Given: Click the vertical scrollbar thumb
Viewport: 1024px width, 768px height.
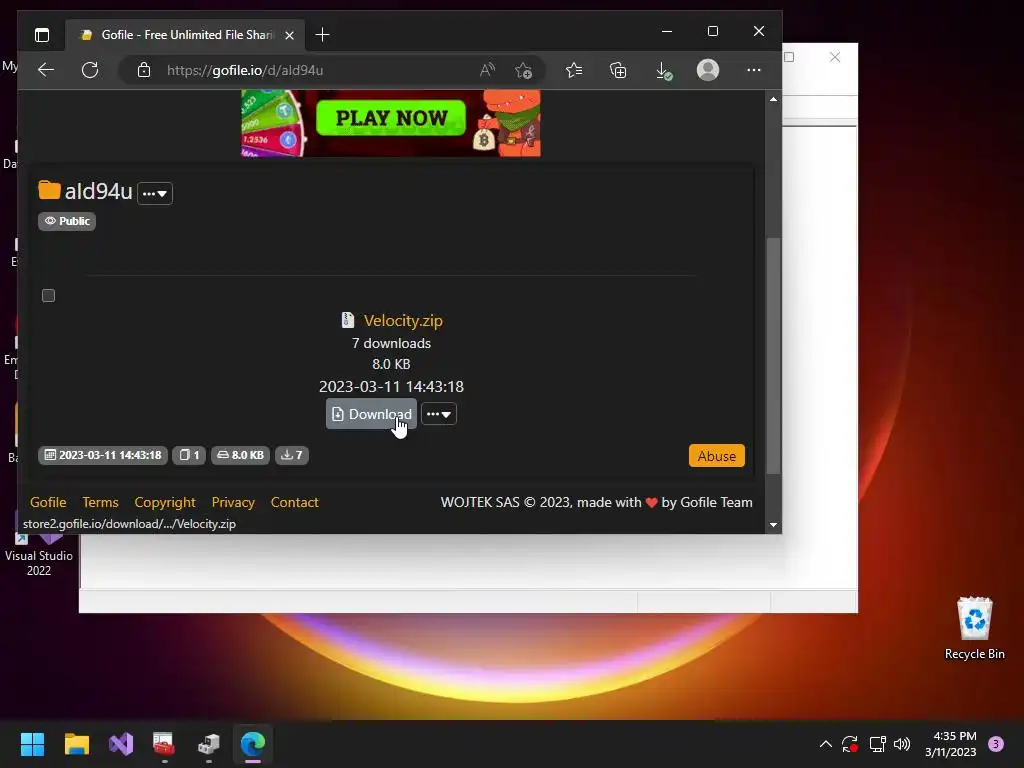Looking at the screenshot, I should click(x=773, y=356).
